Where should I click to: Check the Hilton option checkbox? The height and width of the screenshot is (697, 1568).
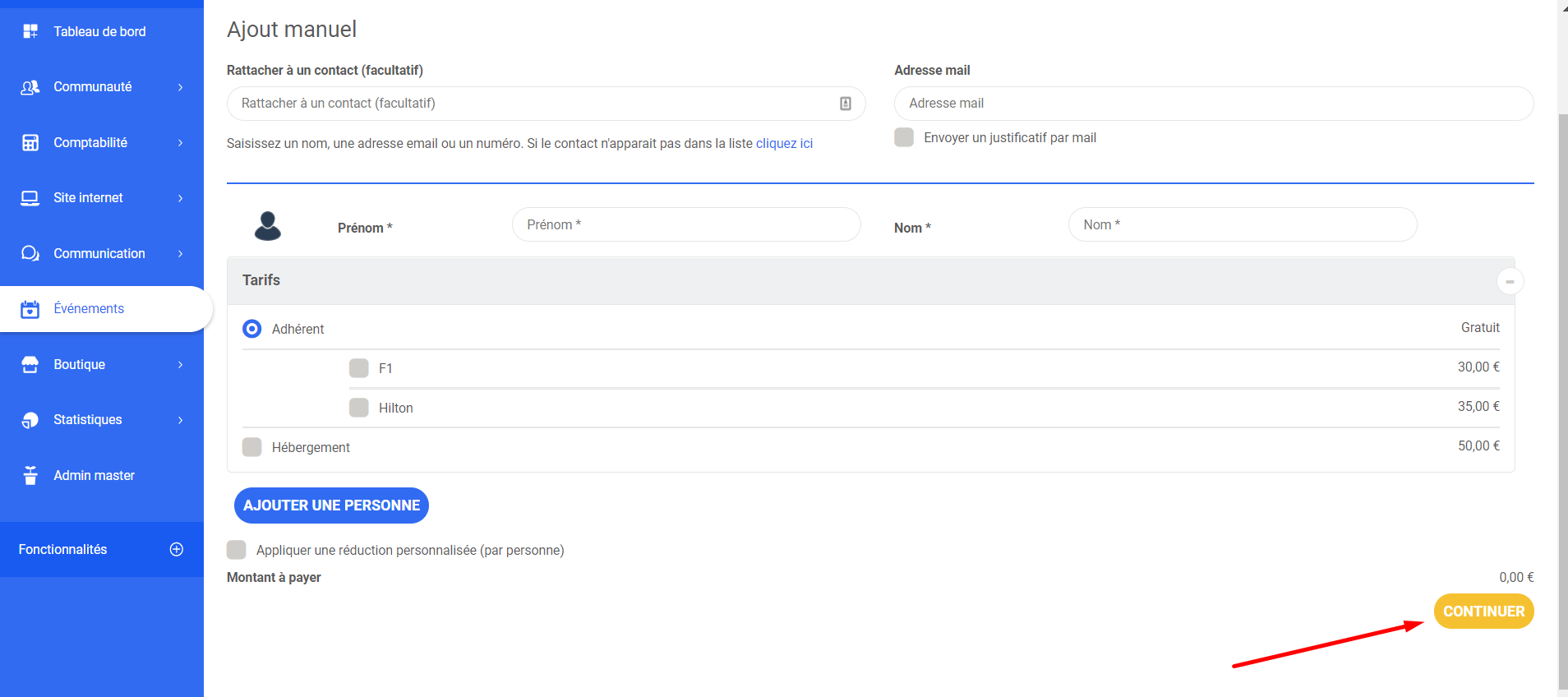[x=359, y=408]
